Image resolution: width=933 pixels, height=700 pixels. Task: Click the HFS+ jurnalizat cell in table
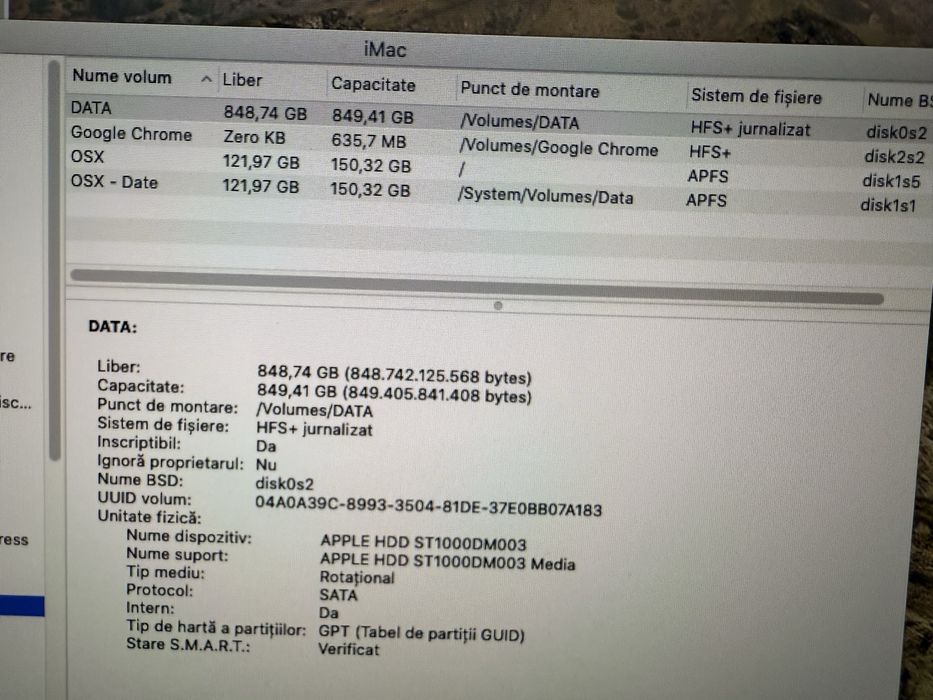tap(750, 129)
